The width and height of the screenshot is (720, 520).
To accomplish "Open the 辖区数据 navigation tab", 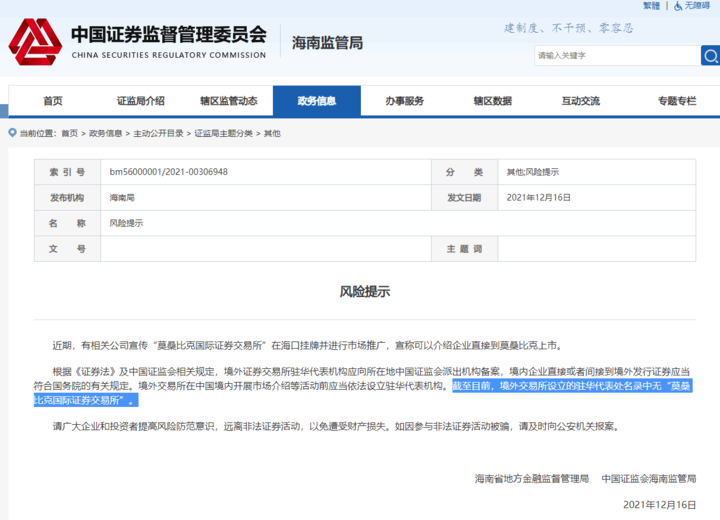I will click(492, 101).
